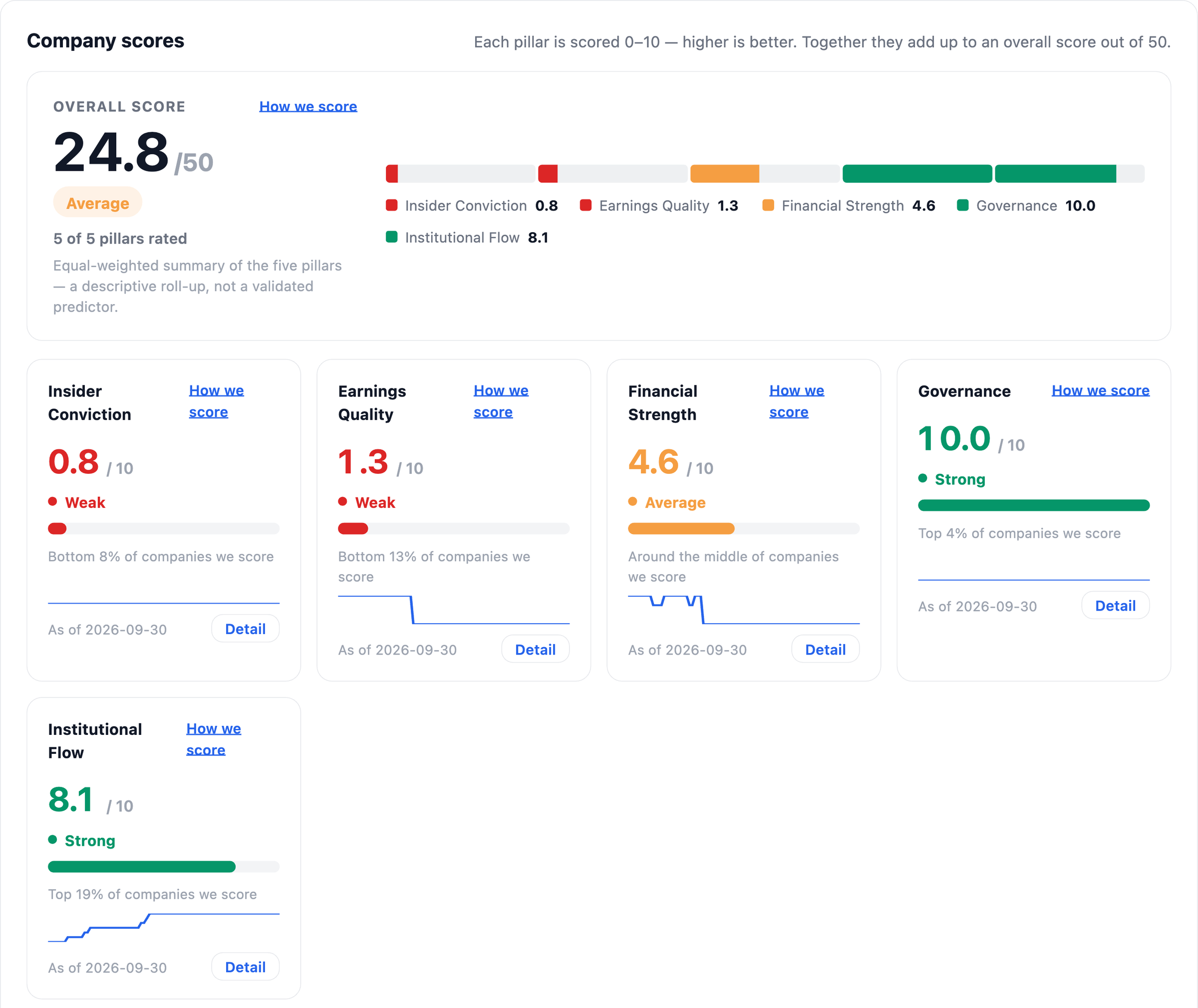Click the 'Company scores' heading
Image resolution: width=1198 pixels, height=1008 pixels.
(106, 40)
